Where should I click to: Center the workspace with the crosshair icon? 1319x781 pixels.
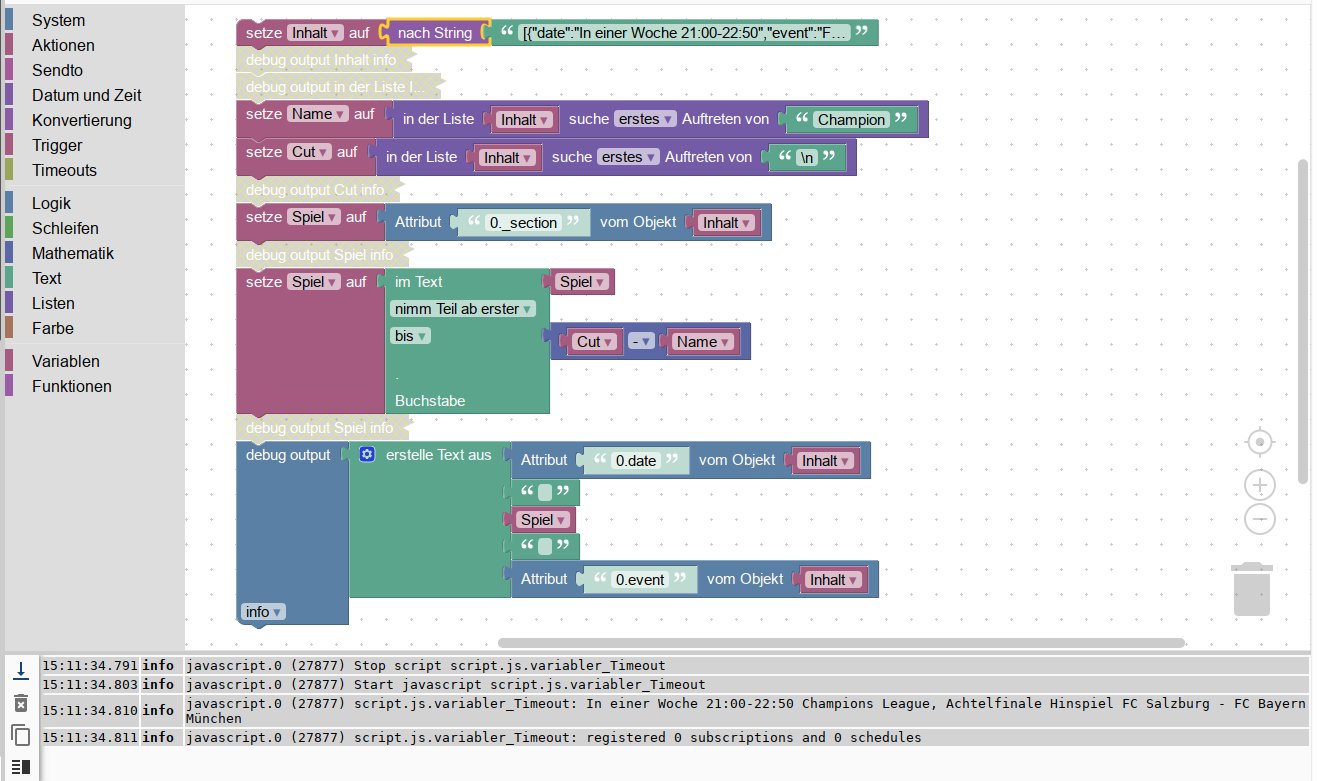click(x=1260, y=442)
